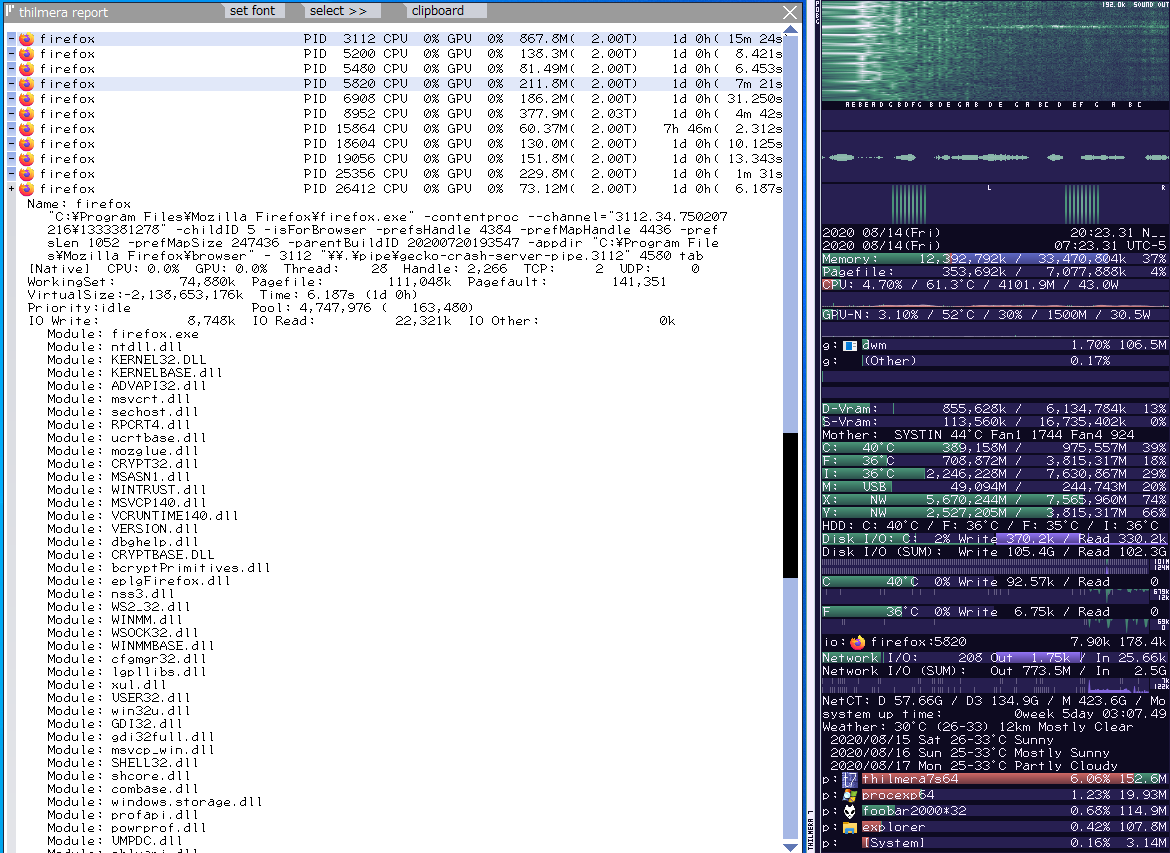
Task: Click Firefox icon in io: firefox:5820 row
Action: click(x=857, y=642)
